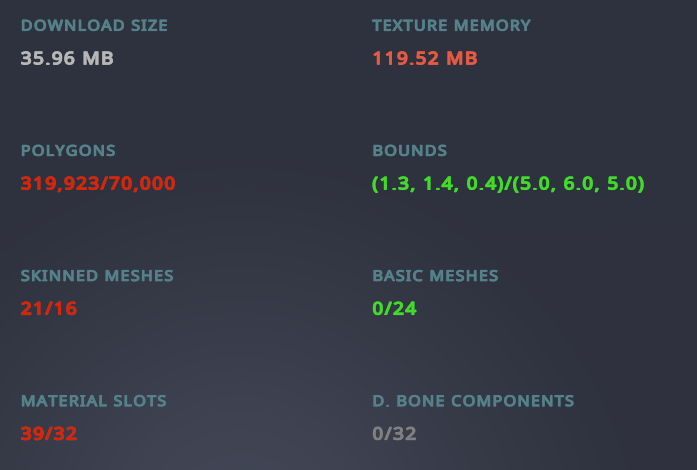Select the 119.52 MB texture memory value
697x470 pixels.
[425, 58]
